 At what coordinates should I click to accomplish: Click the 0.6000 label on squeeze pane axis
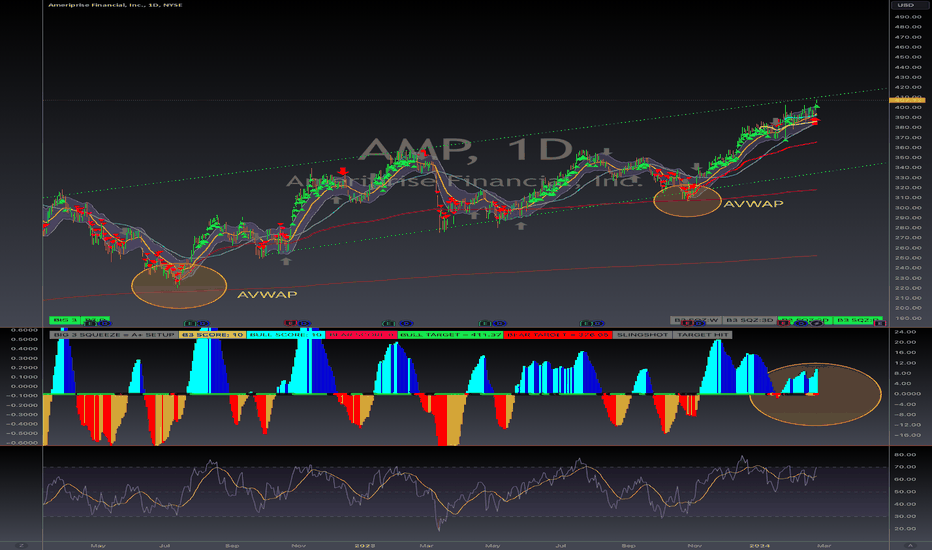[25, 330]
